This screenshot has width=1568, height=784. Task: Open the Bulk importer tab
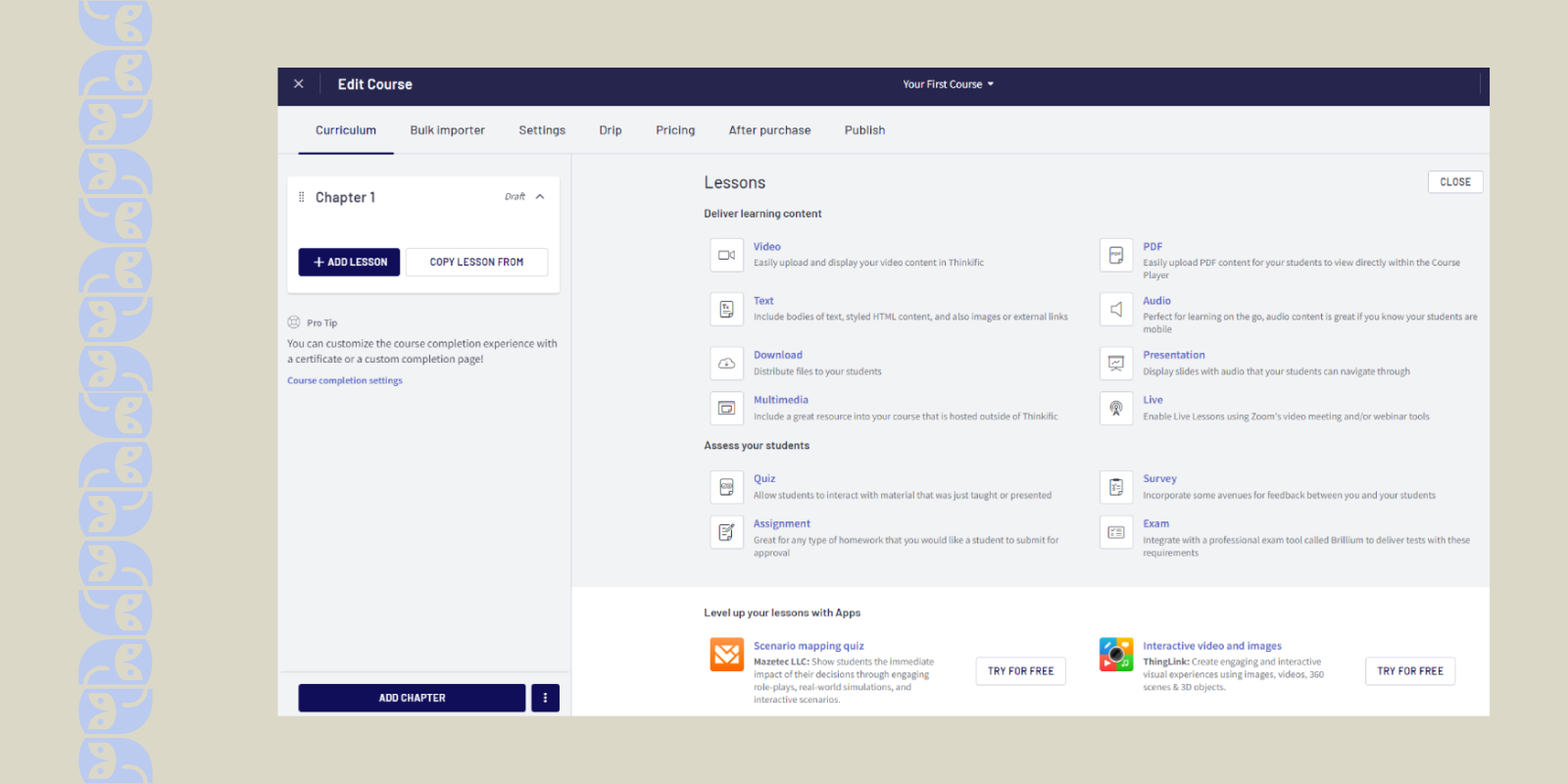tap(447, 130)
